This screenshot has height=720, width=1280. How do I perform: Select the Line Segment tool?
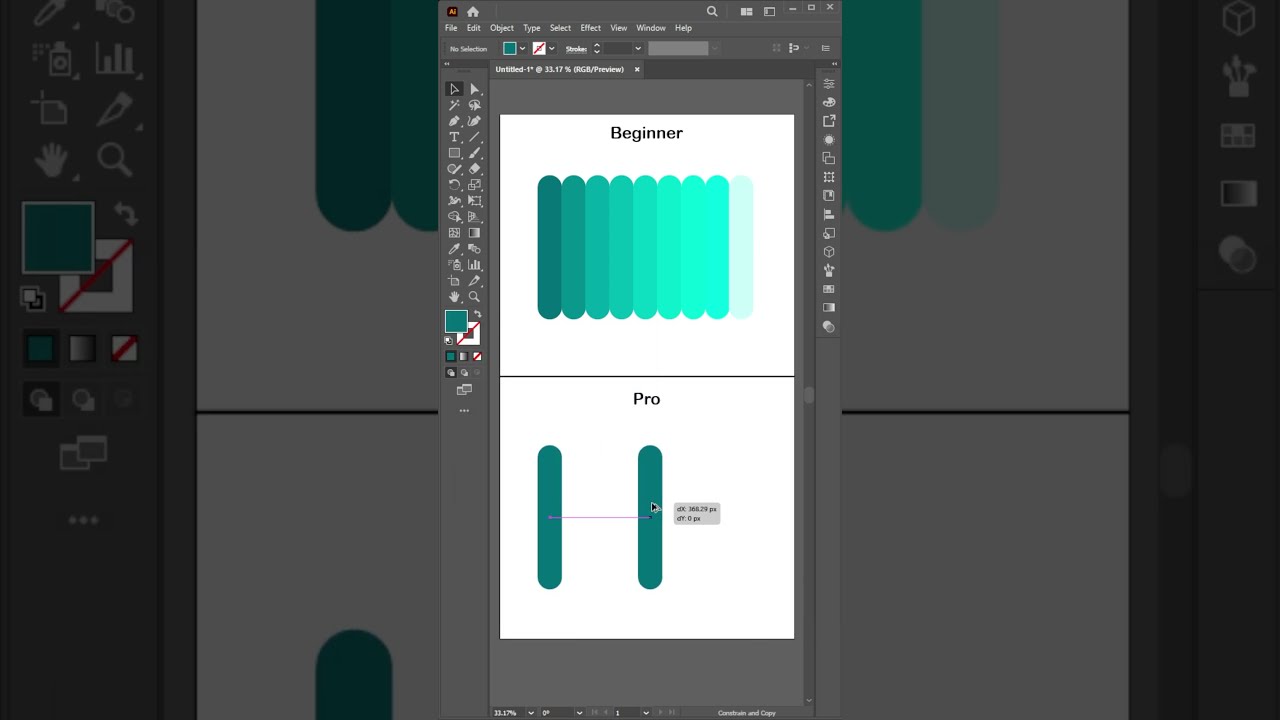tap(474, 137)
